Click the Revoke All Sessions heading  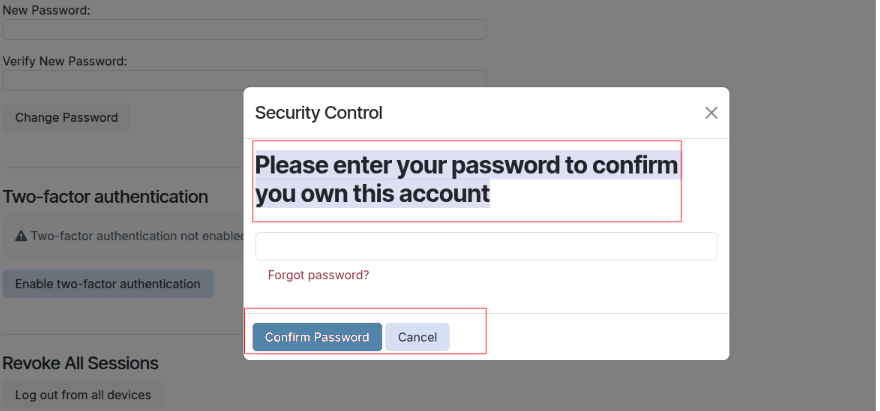pyautogui.click(x=80, y=363)
